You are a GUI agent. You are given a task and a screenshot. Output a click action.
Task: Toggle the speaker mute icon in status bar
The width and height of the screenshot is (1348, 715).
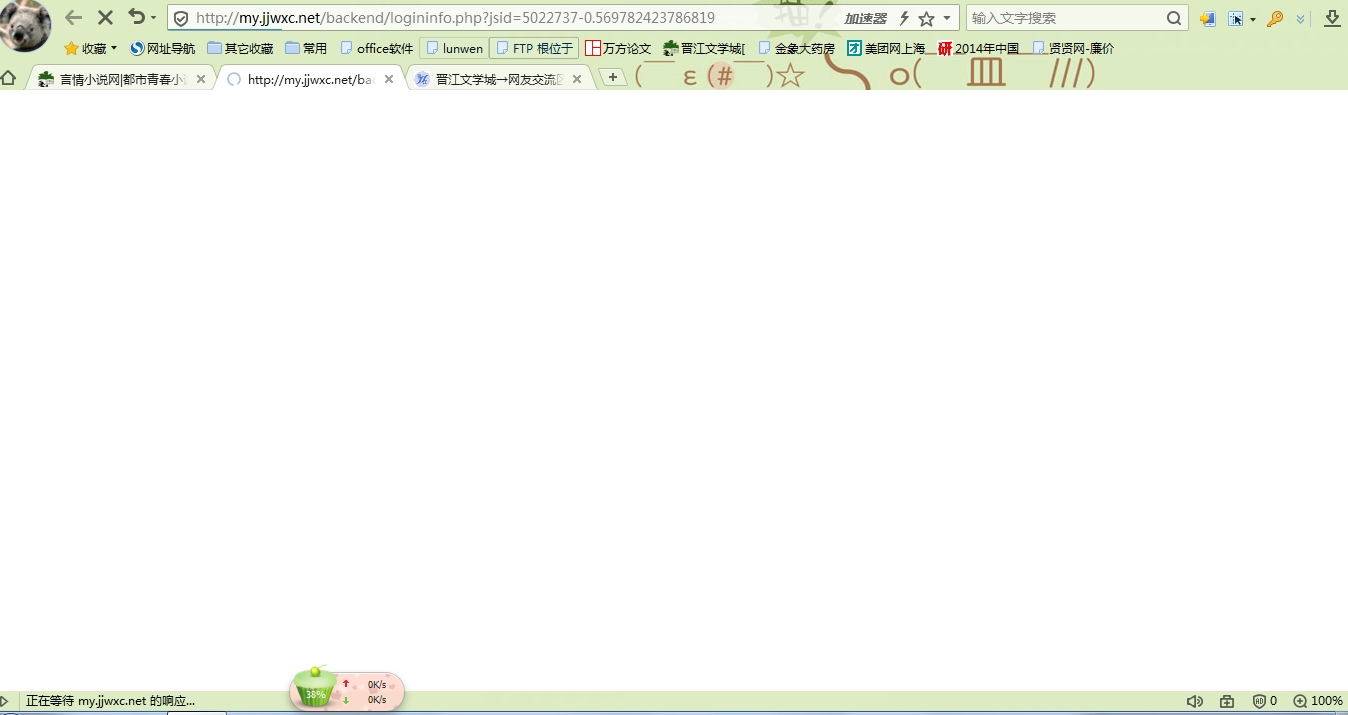pyautogui.click(x=1194, y=701)
